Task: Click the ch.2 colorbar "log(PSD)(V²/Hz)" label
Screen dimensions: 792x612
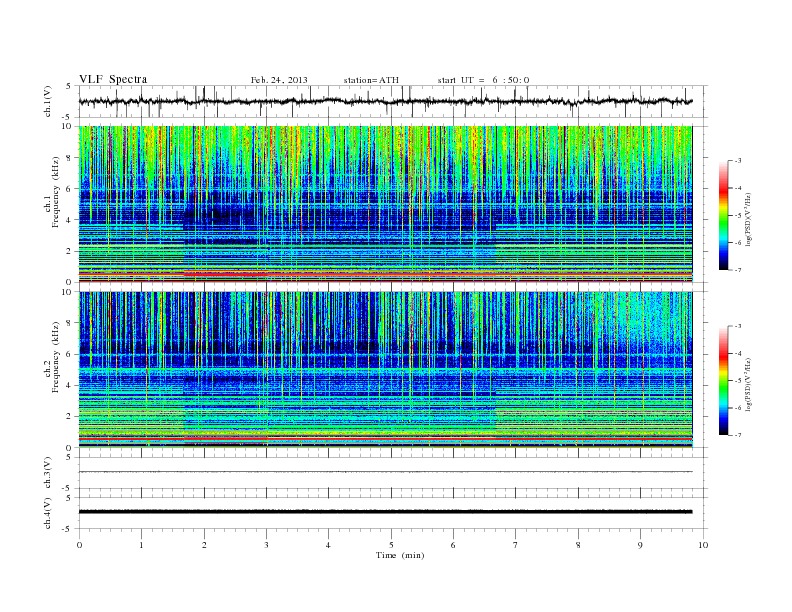Action: click(x=749, y=385)
